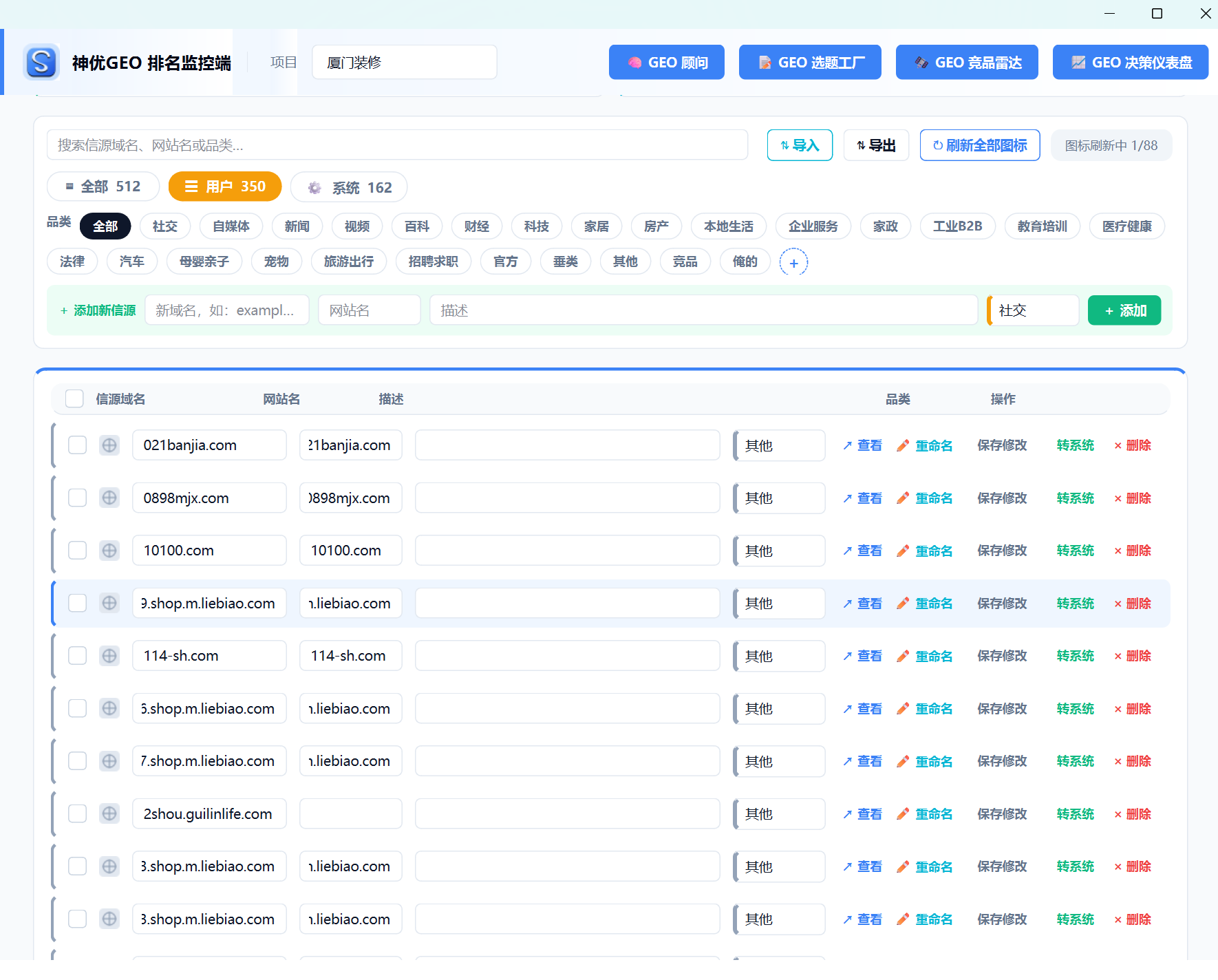Check the 0898mjx.com row checkbox
This screenshot has height=980, width=1218.
pyautogui.click(x=77, y=498)
